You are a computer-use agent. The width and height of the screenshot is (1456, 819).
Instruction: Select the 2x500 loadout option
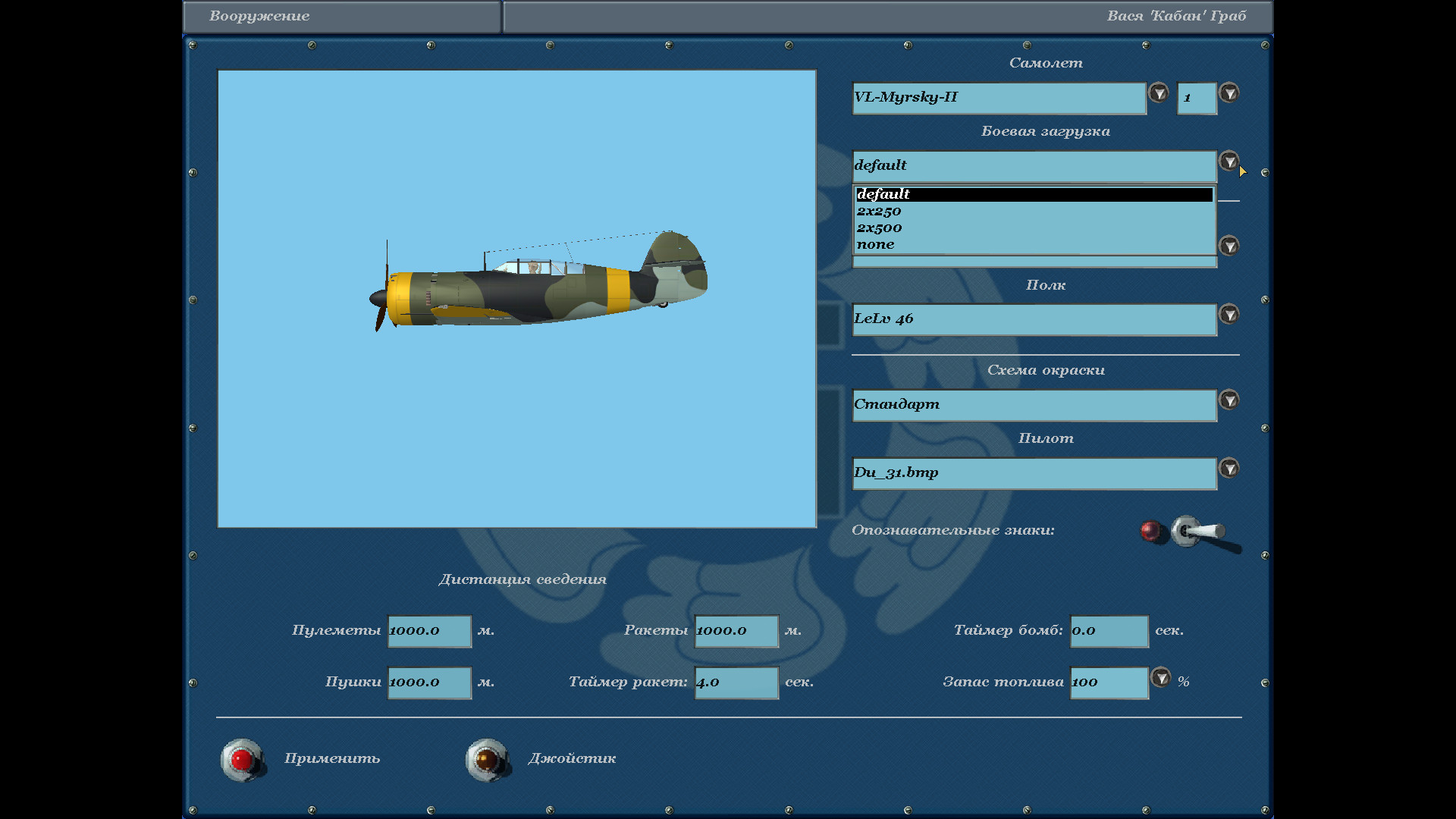(x=880, y=227)
